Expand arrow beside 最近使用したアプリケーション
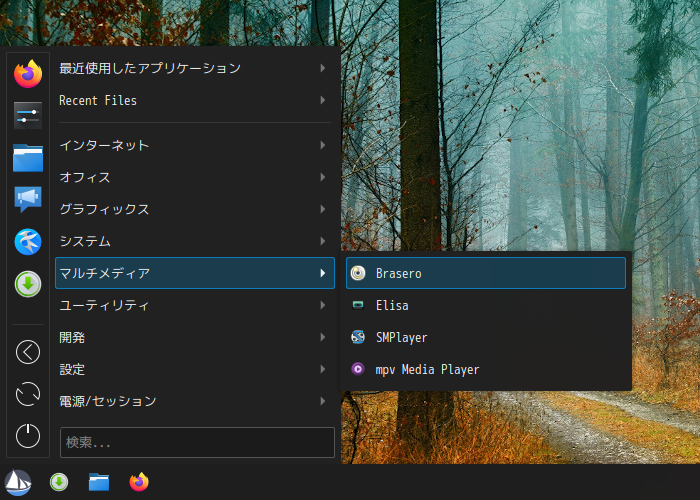700x500 pixels. (x=322, y=68)
